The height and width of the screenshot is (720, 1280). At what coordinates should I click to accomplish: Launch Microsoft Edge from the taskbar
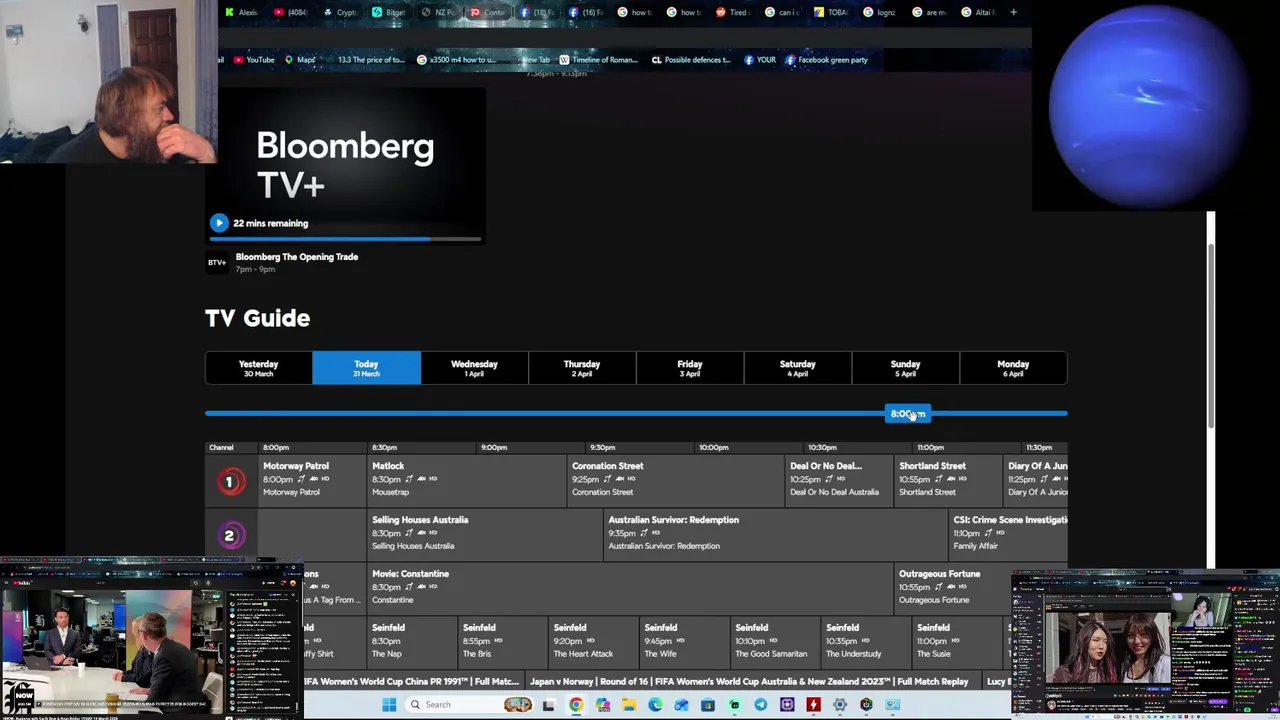tap(655, 705)
